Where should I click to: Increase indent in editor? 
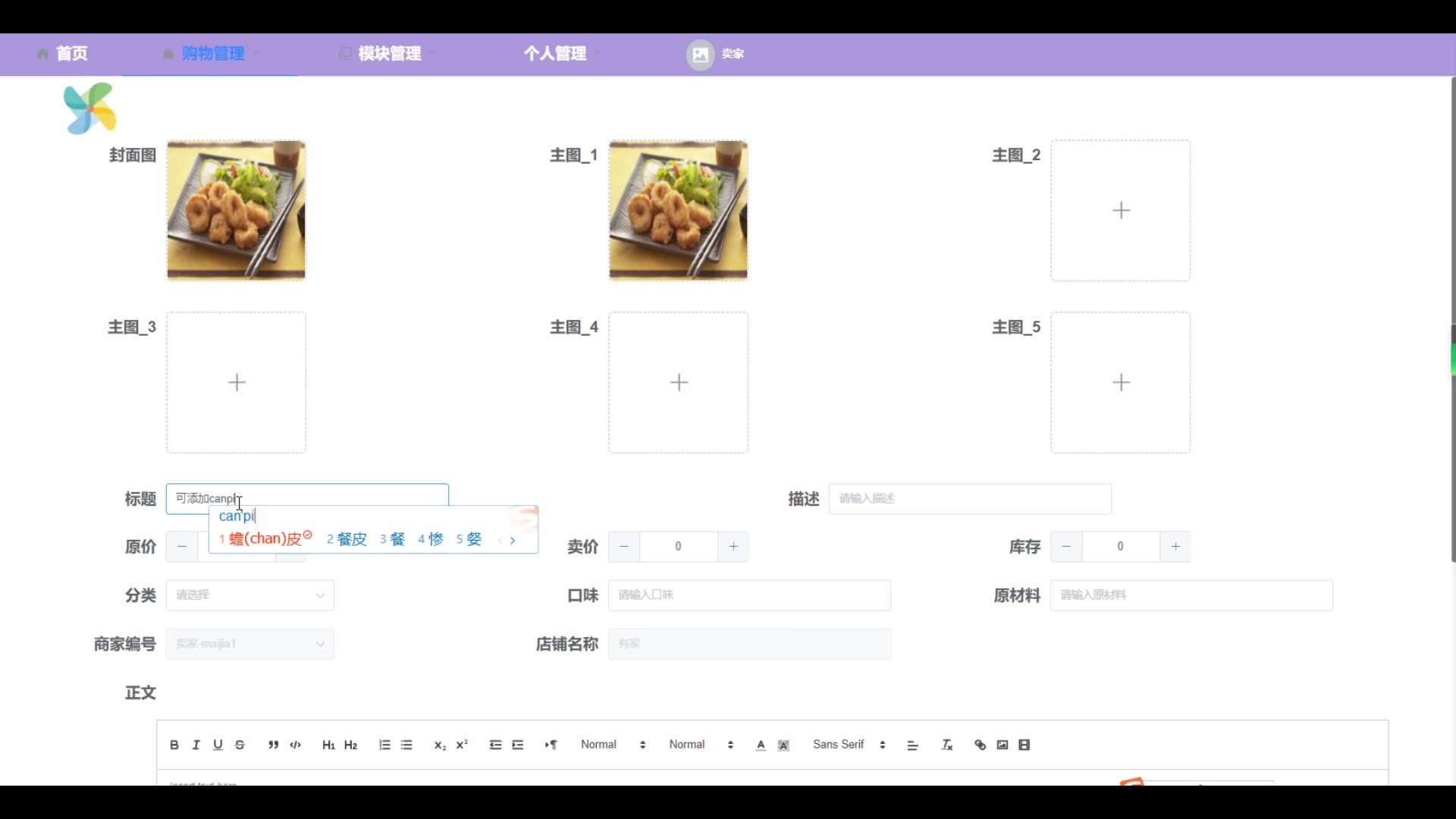click(518, 745)
